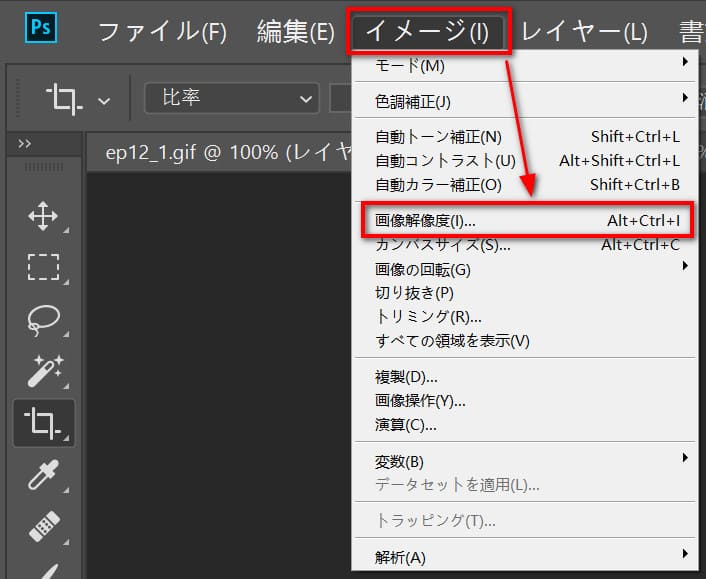Click the Photoshop Ps logo icon
The image size is (706, 579).
[x=41, y=28]
